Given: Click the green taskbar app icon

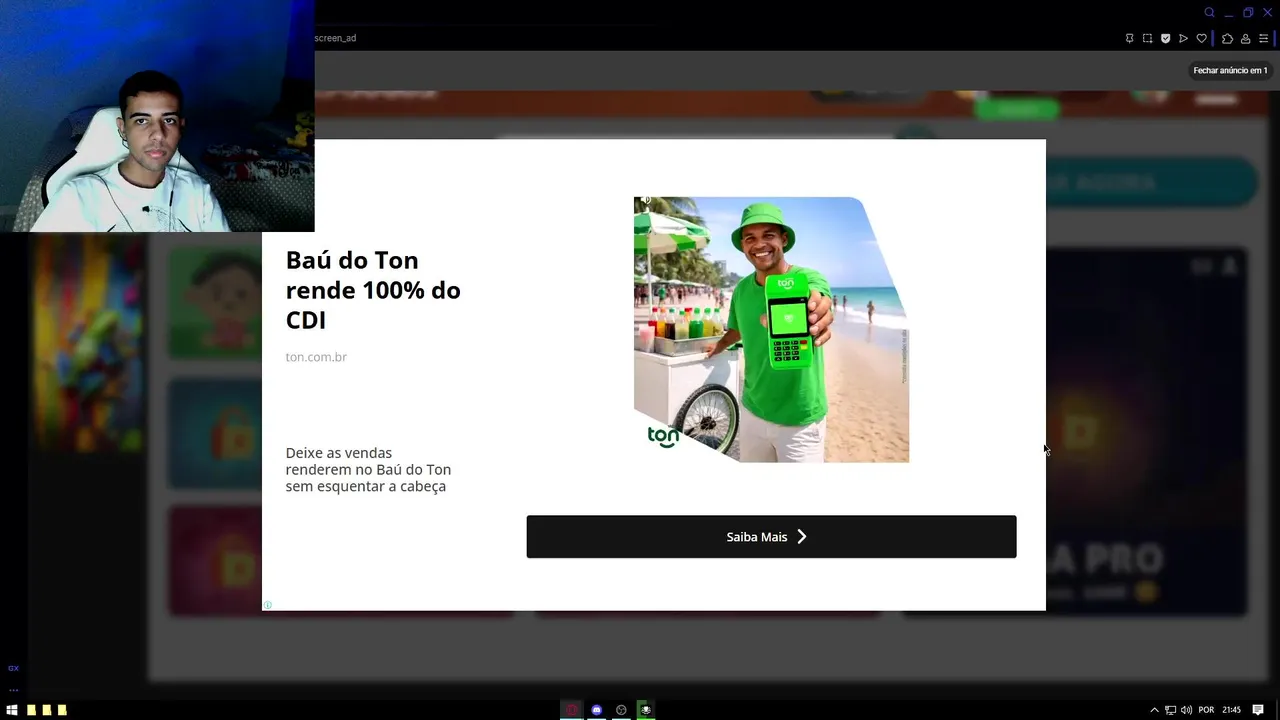Looking at the screenshot, I should click(646, 710).
